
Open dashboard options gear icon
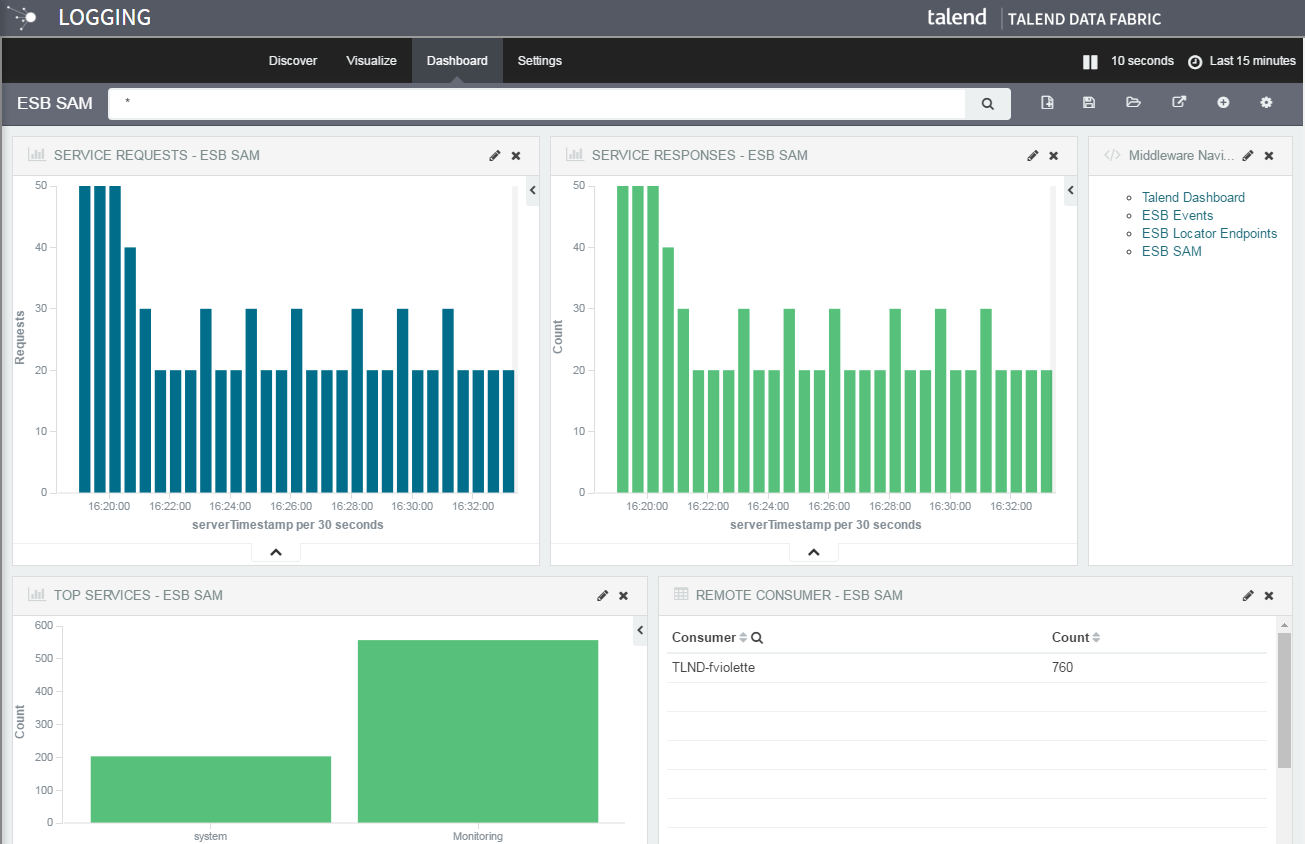[1266, 103]
